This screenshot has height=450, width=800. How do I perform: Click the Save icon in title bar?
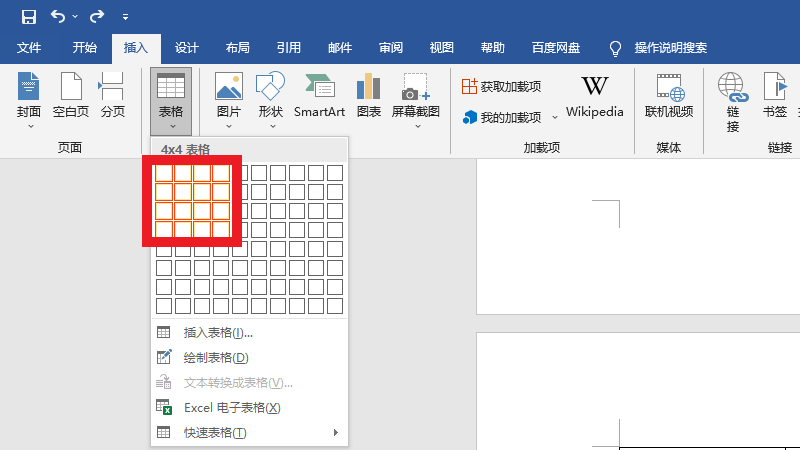pos(28,16)
